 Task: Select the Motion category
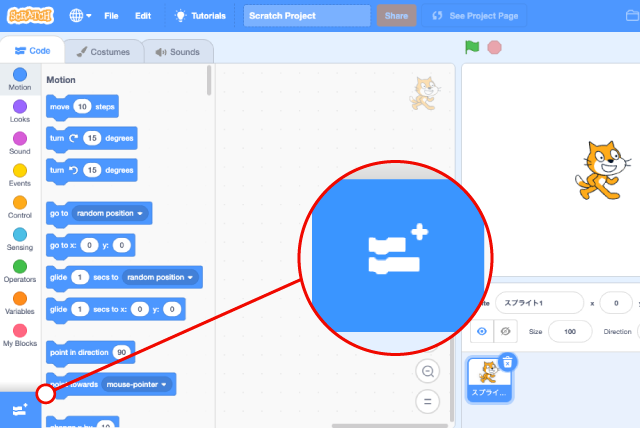[20, 79]
